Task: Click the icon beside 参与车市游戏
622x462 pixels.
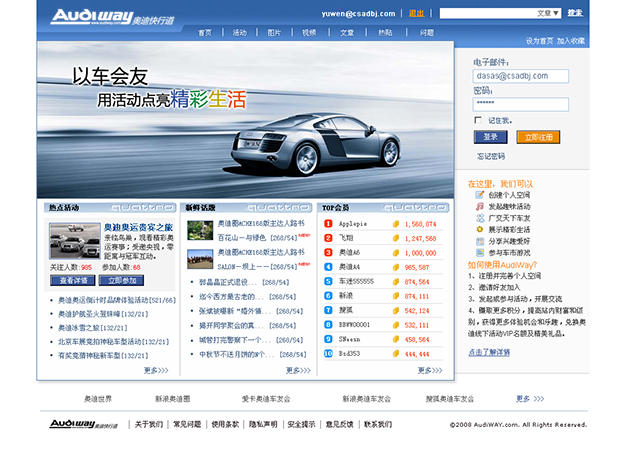Action: coord(480,253)
